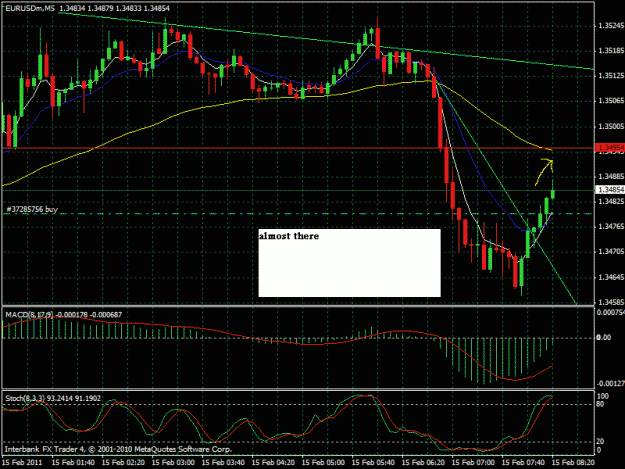Click the 15 Feb 05:40 time label
The height and width of the screenshot is (469, 625).
pyautogui.click(x=373, y=462)
